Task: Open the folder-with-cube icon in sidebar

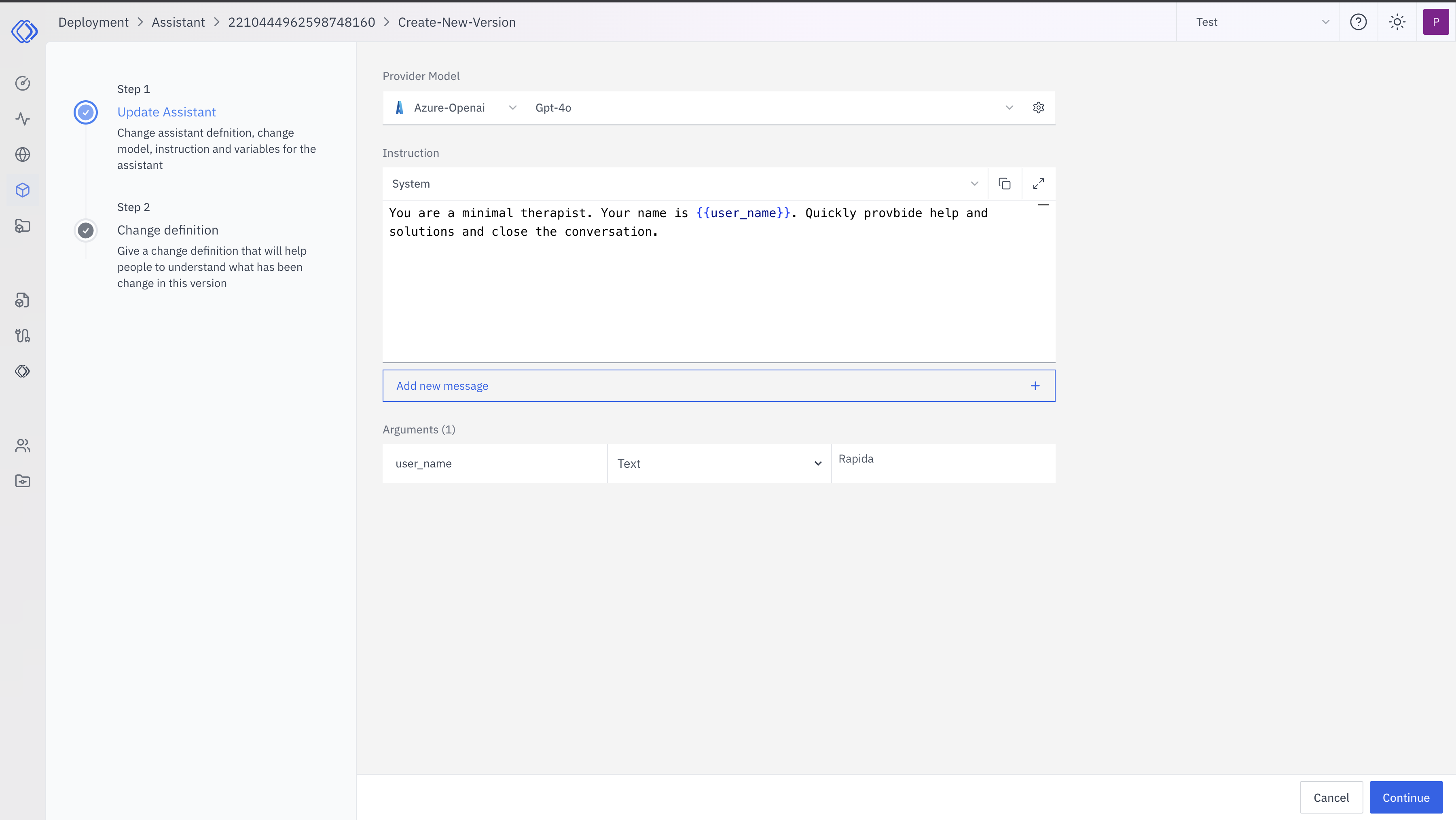Action: pos(23,226)
